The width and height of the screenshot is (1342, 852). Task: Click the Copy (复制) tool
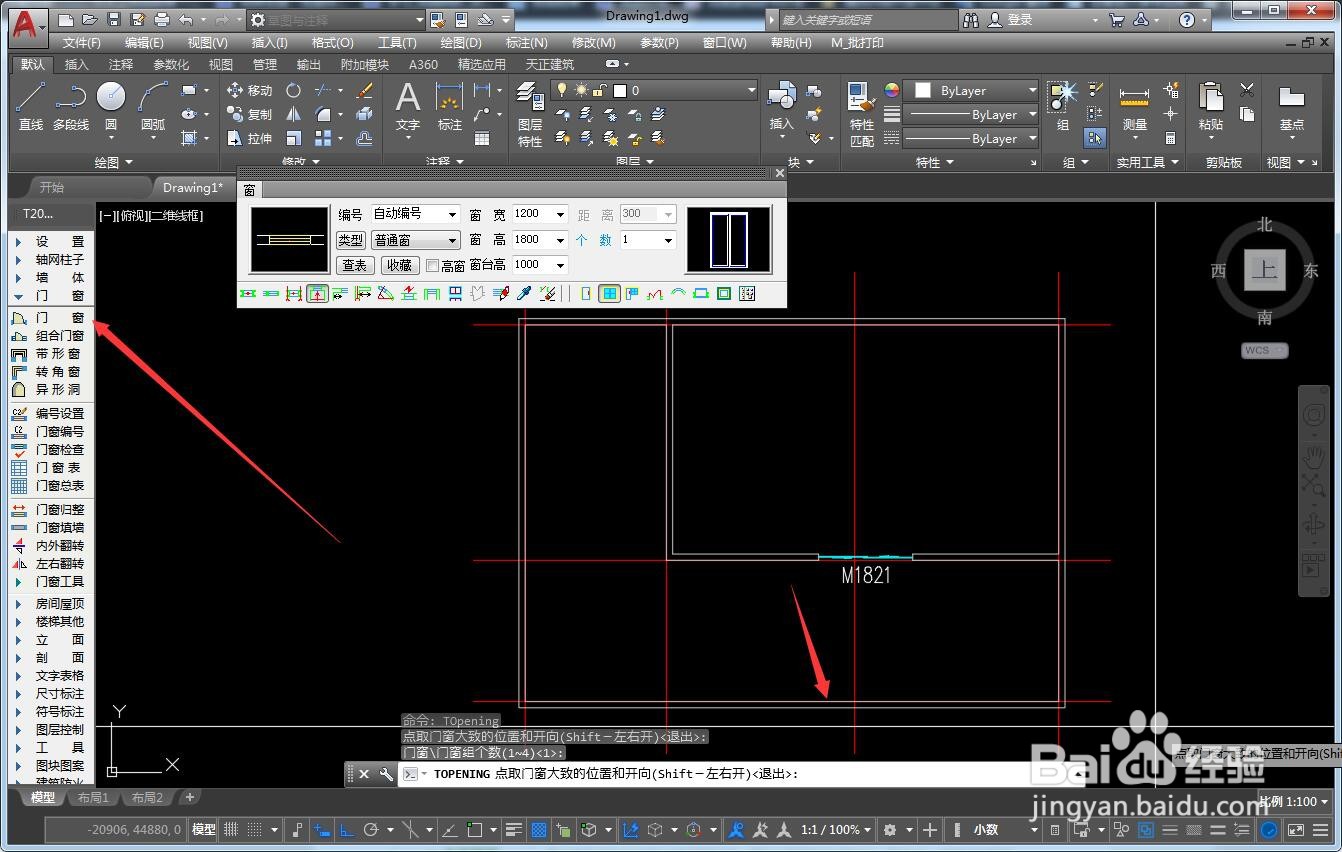(250, 114)
